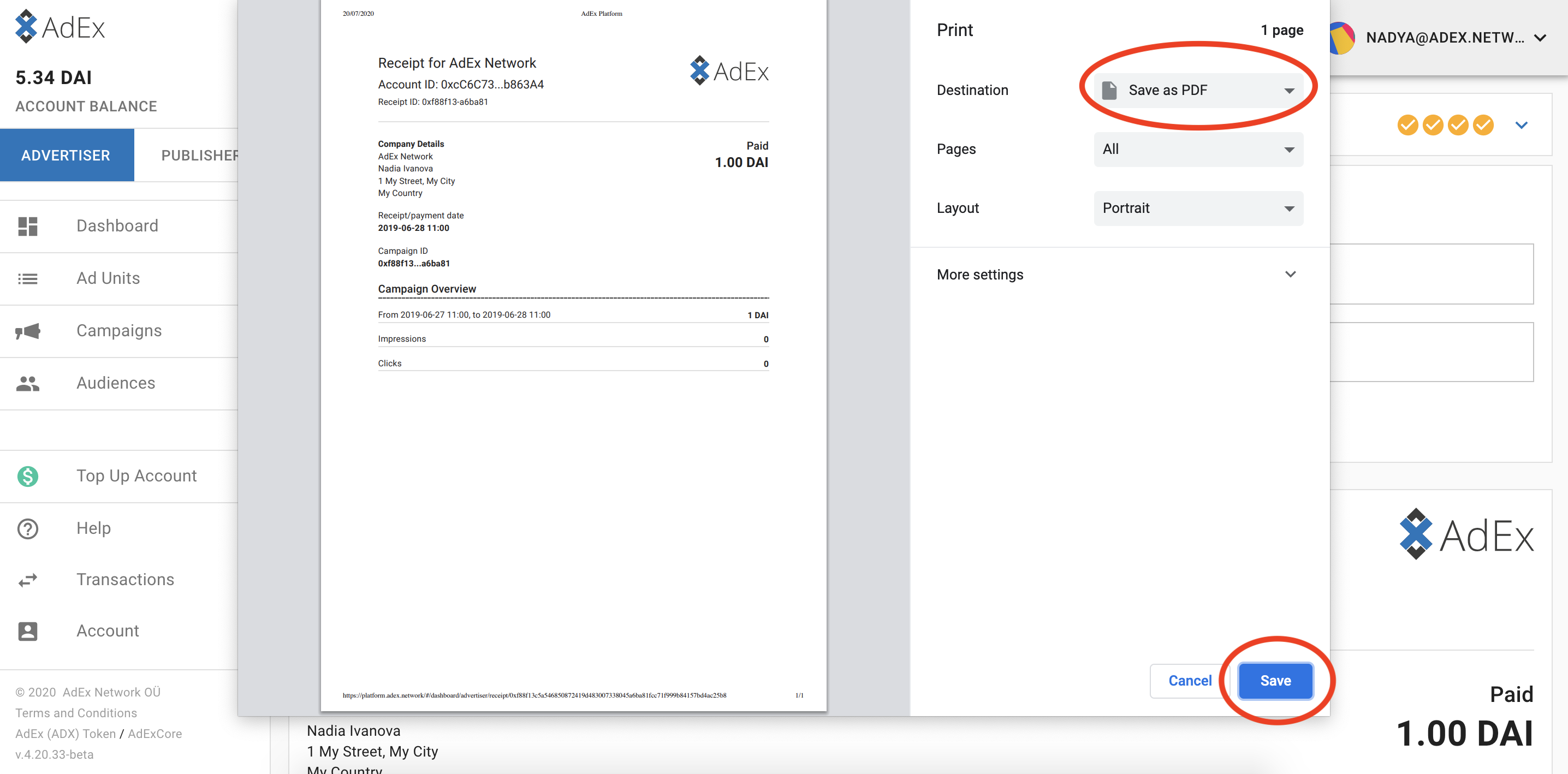Open the Pages All dropdown
Screen dimensions: 1568x774
[x=1198, y=149]
